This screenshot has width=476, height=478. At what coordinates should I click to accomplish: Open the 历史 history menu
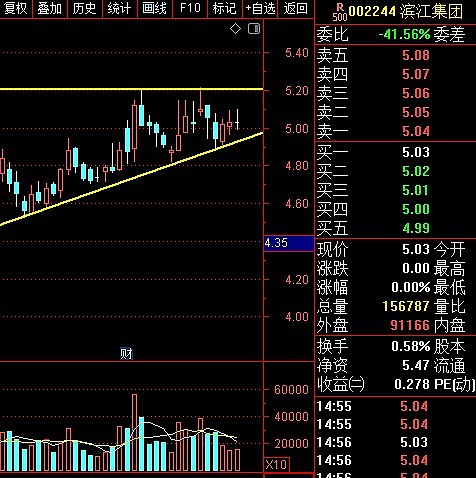[85, 8]
